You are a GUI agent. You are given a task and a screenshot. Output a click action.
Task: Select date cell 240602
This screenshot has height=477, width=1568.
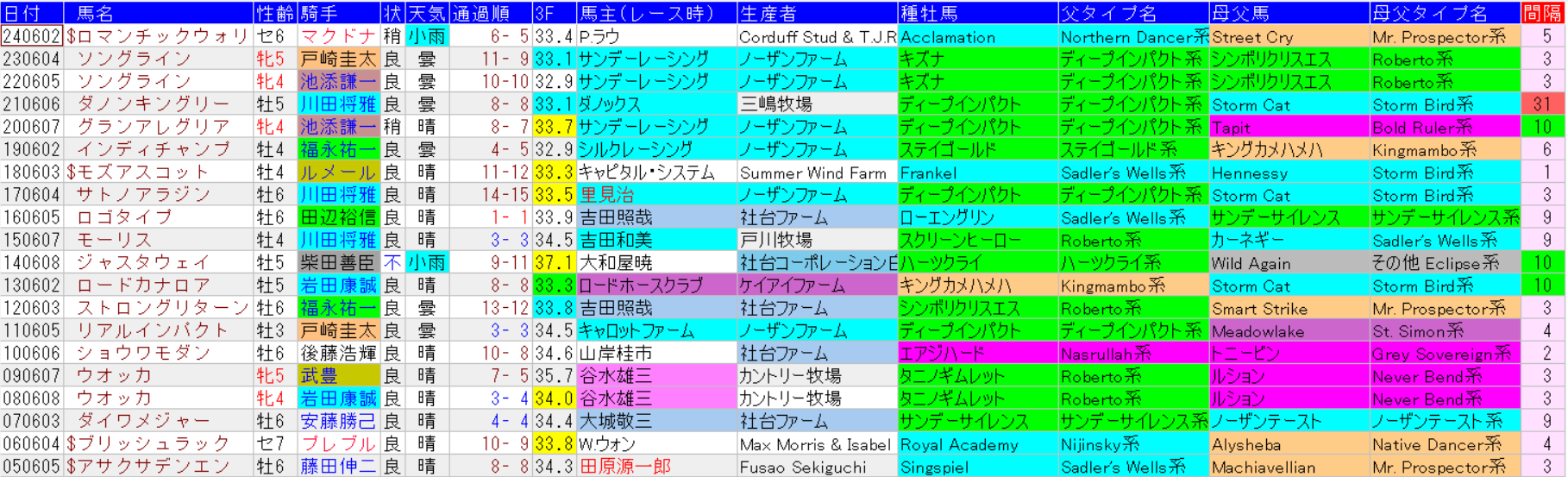point(32,36)
